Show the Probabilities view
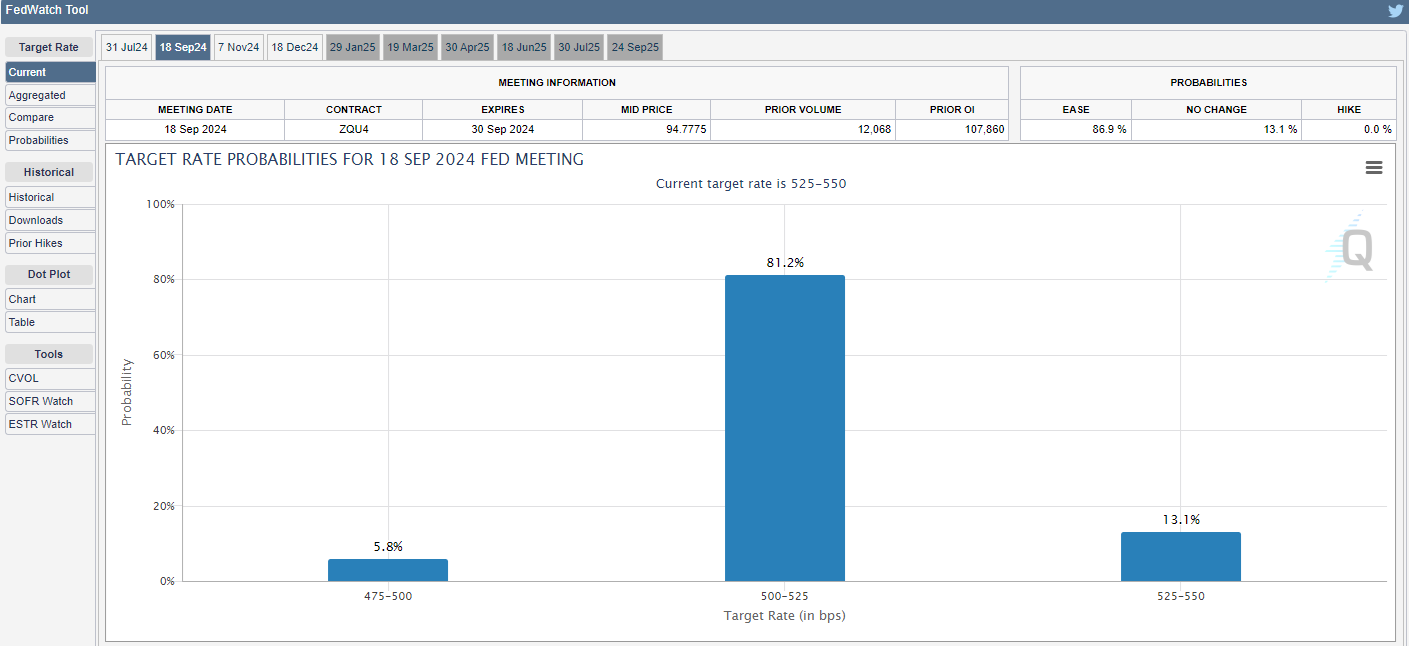The height and width of the screenshot is (646, 1409). pyautogui.click(x=50, y=141)
